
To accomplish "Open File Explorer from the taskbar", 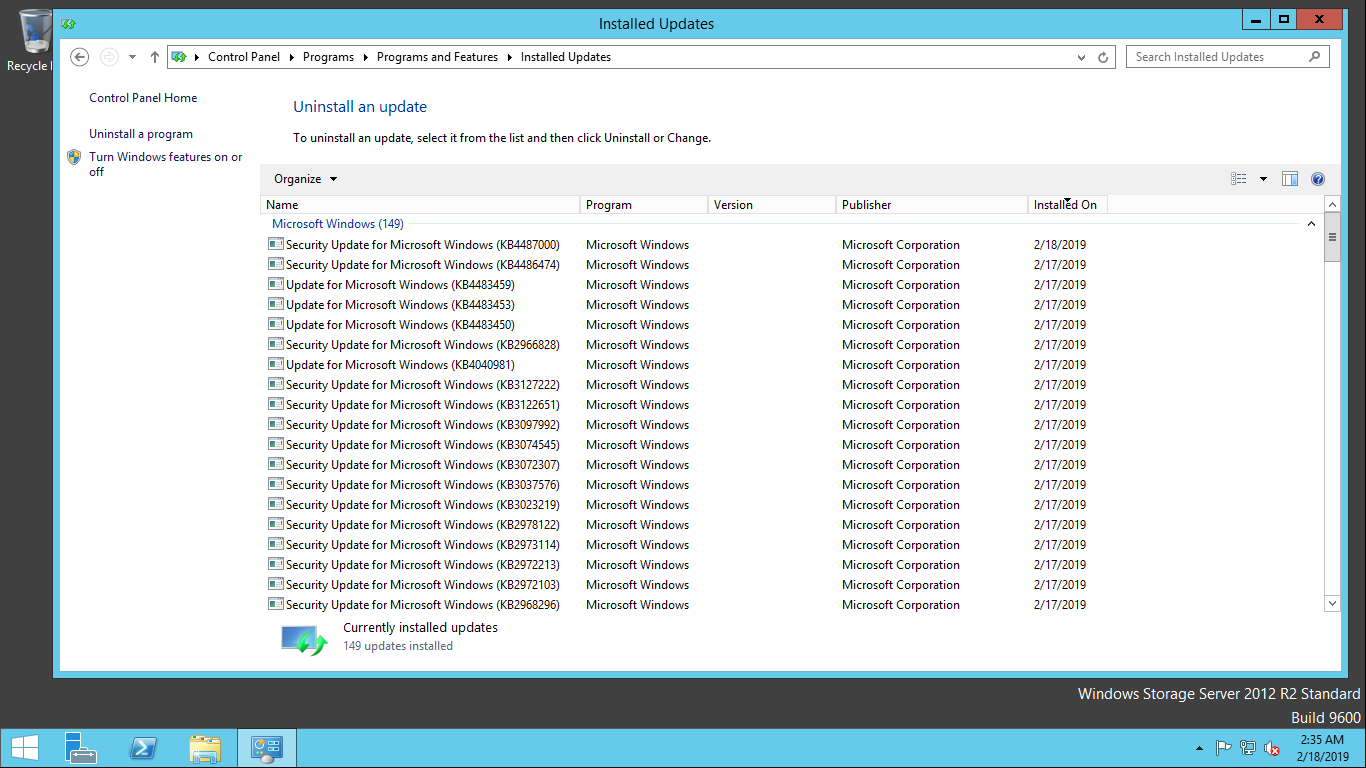I will click(x=205, y=748).
